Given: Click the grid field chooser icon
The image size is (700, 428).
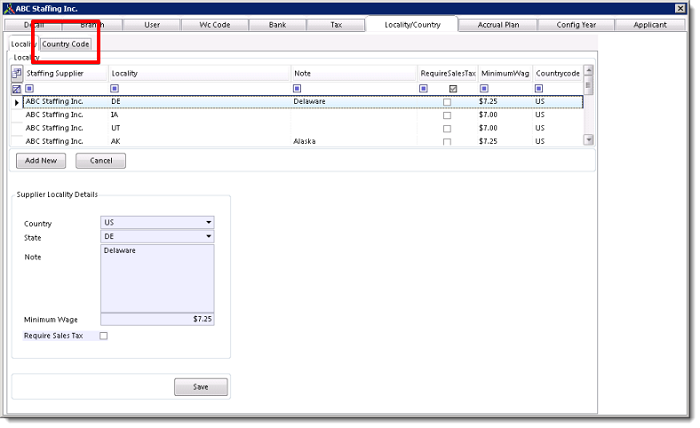Looking at the screenshot, I should click(17, 73).
